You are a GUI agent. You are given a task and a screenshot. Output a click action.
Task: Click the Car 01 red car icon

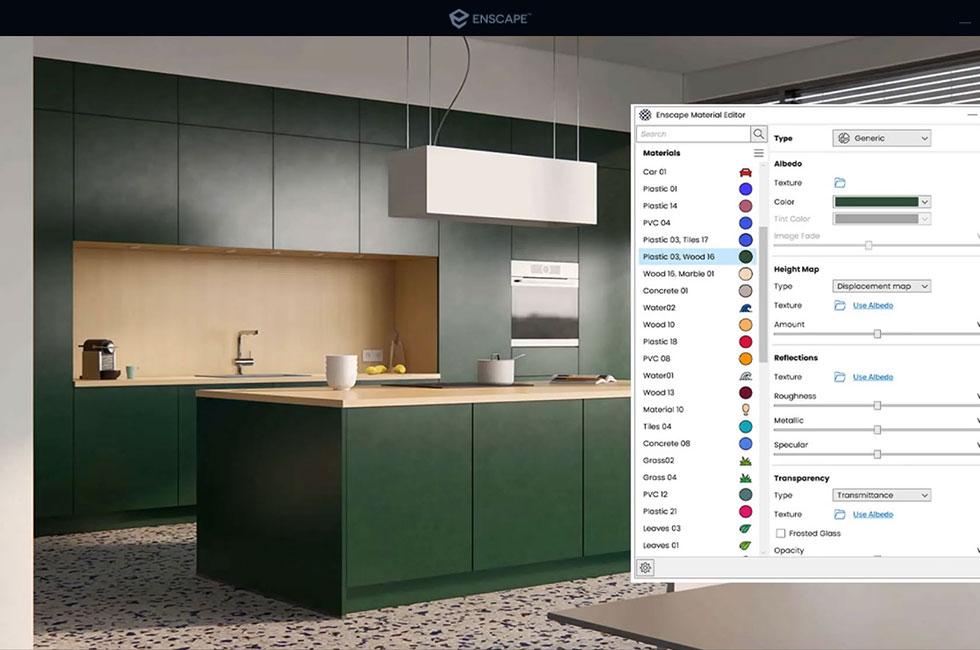tap(746, 172)
